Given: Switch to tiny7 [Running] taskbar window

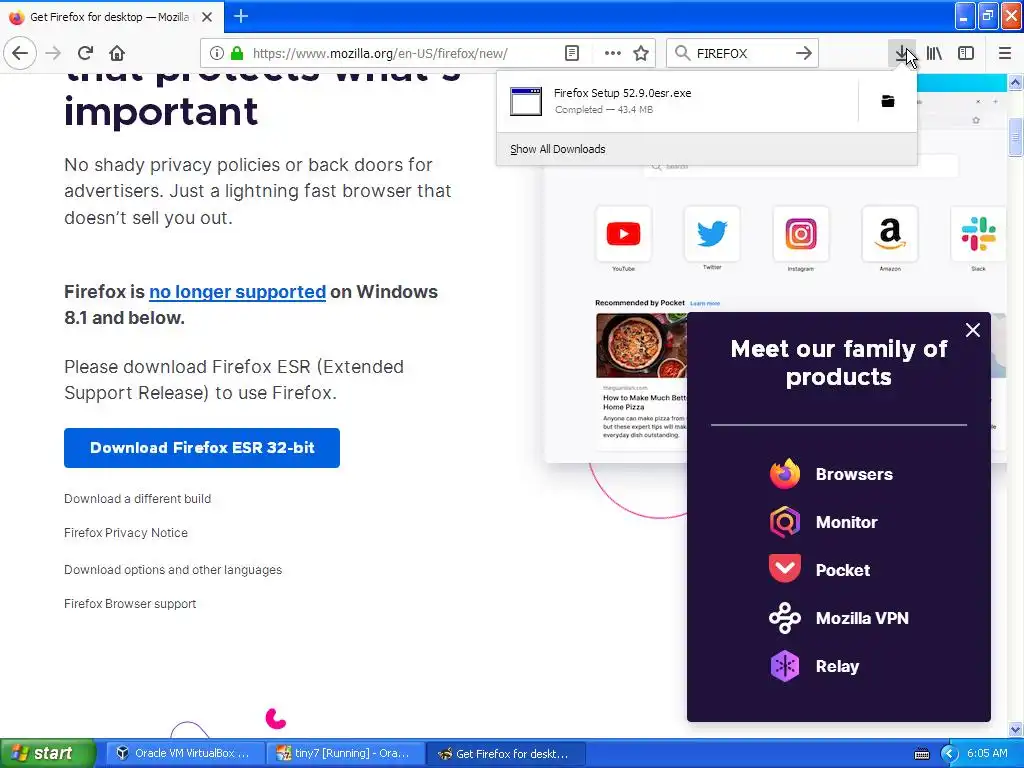Looking at the screenshot, I should (x=344, y=753).
